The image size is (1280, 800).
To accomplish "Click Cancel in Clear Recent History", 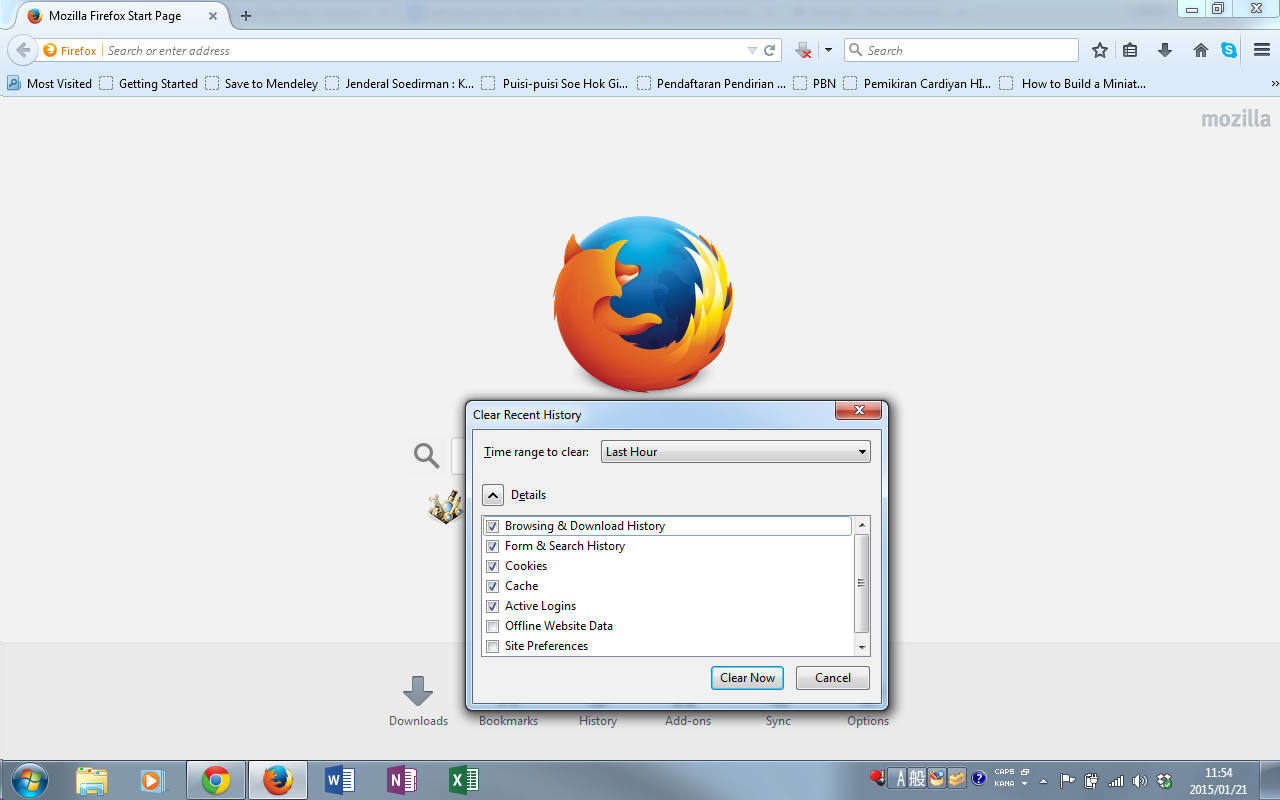I will (x=832, y=678).
